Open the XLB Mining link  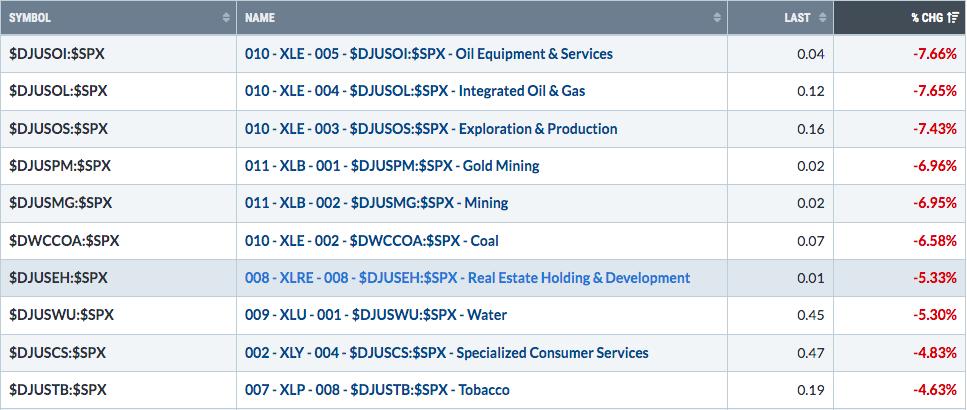tap(376, 203)
